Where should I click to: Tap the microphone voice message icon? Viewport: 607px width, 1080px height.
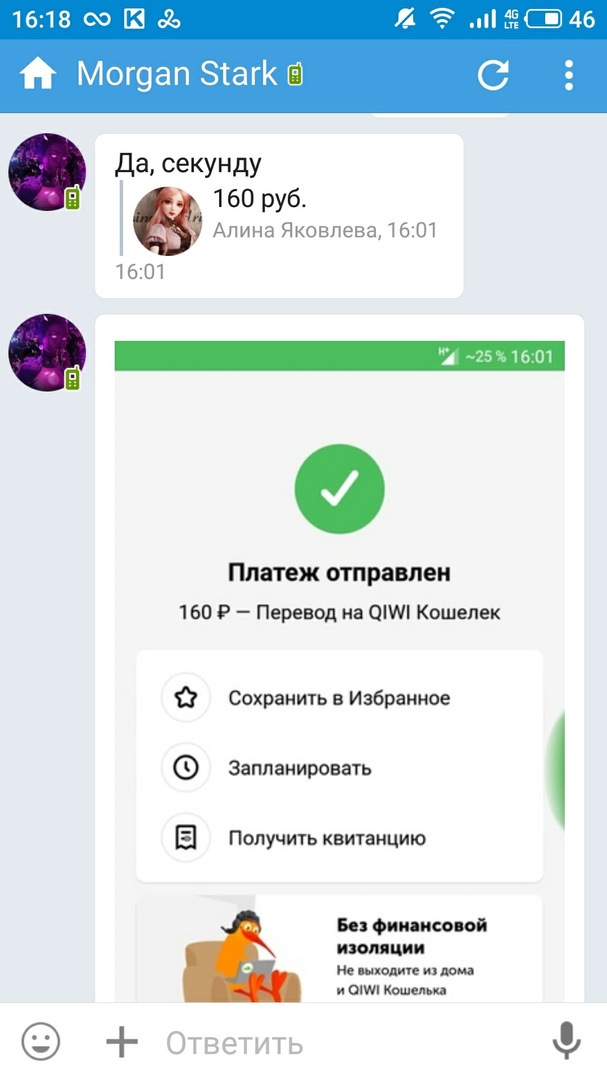point(566,1041)
